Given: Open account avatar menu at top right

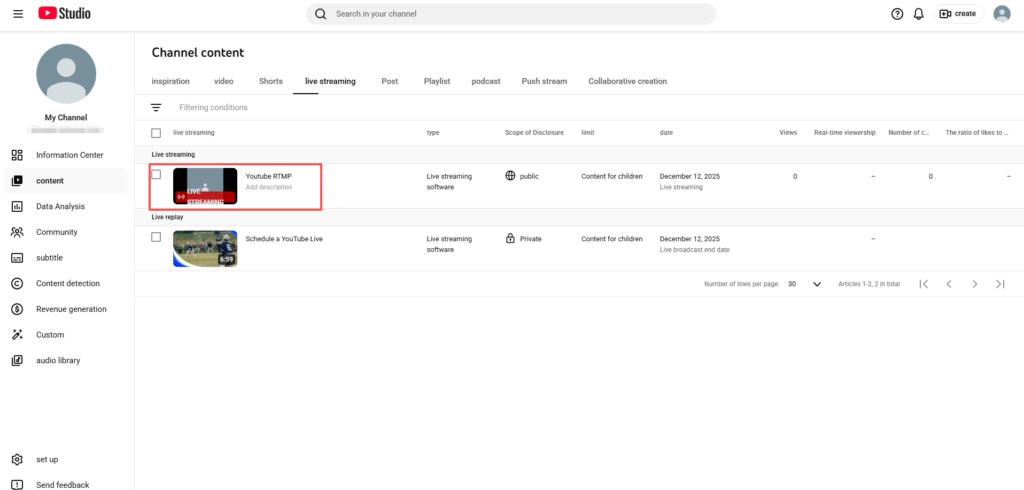Looking at the screenshot, I should (x=1001, y=14).
